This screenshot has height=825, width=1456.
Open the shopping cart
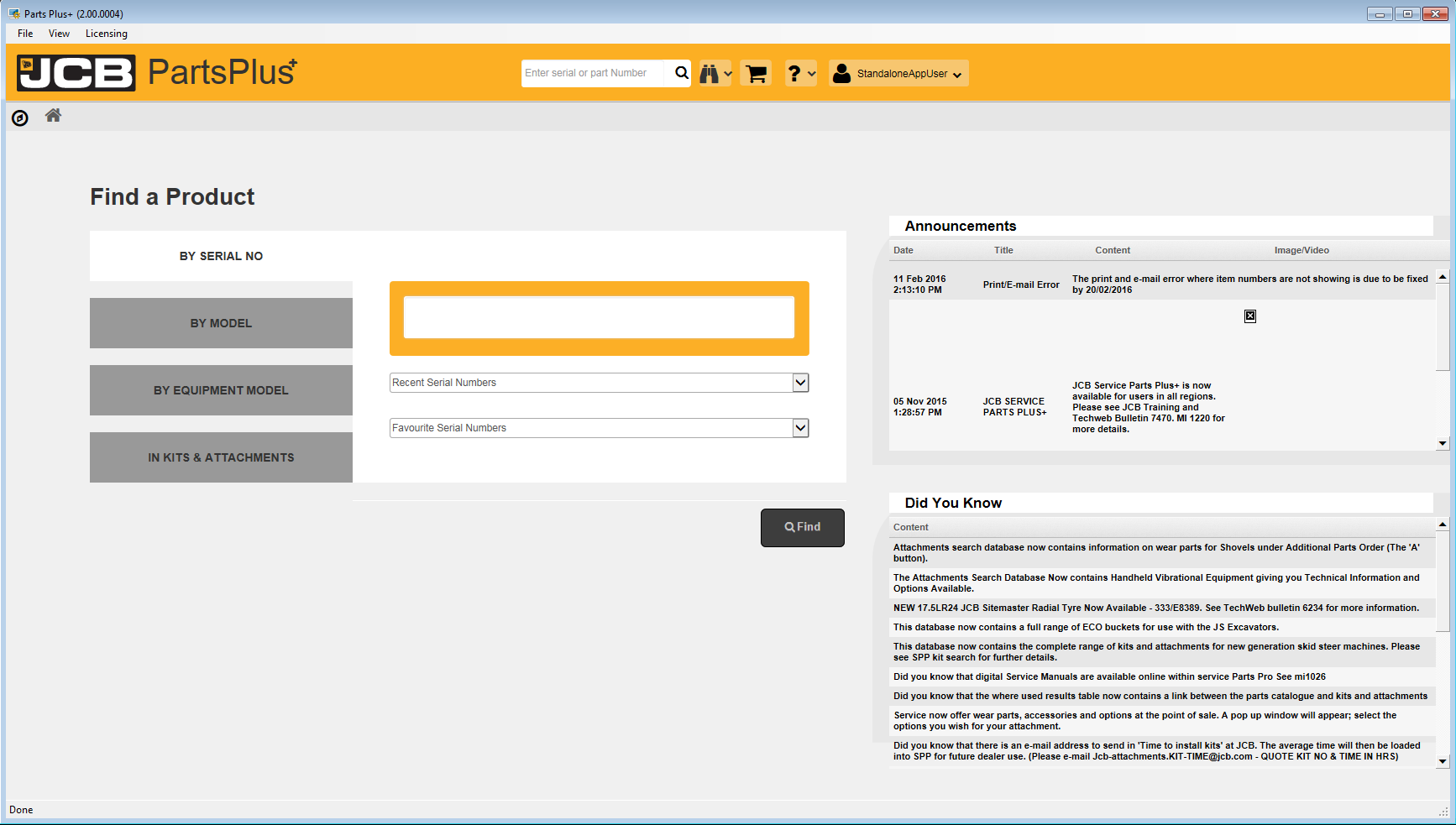(756, 74)
